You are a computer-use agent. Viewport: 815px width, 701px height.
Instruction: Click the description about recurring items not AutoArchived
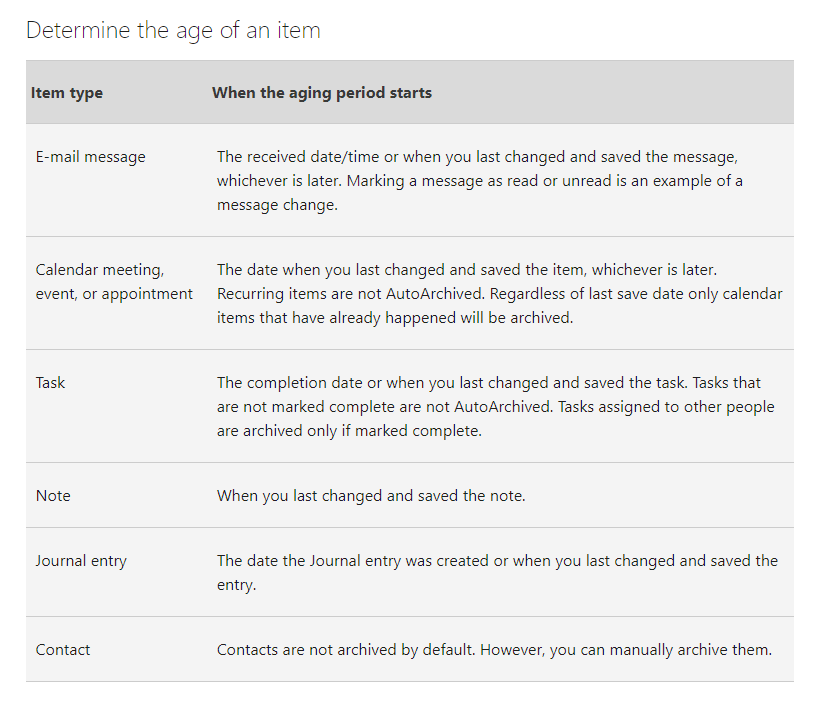click(351, 294)
